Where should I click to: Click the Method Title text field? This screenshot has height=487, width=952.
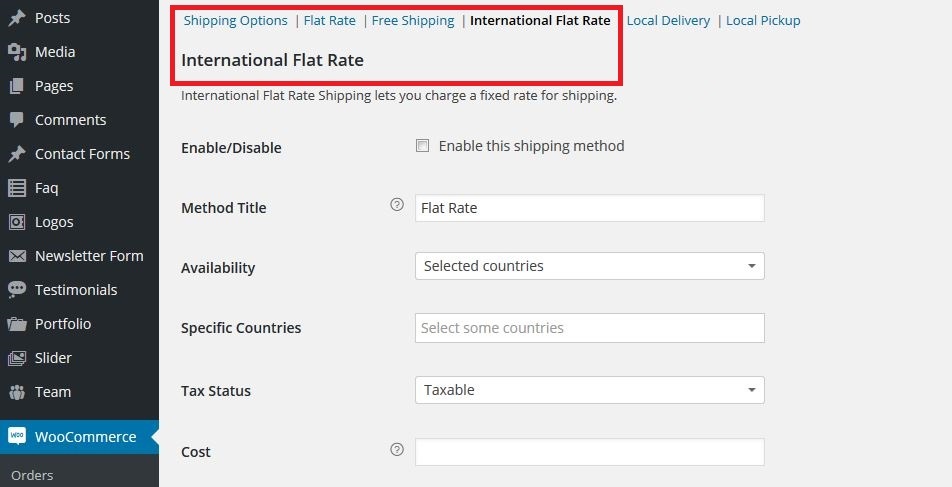point(590,208)
